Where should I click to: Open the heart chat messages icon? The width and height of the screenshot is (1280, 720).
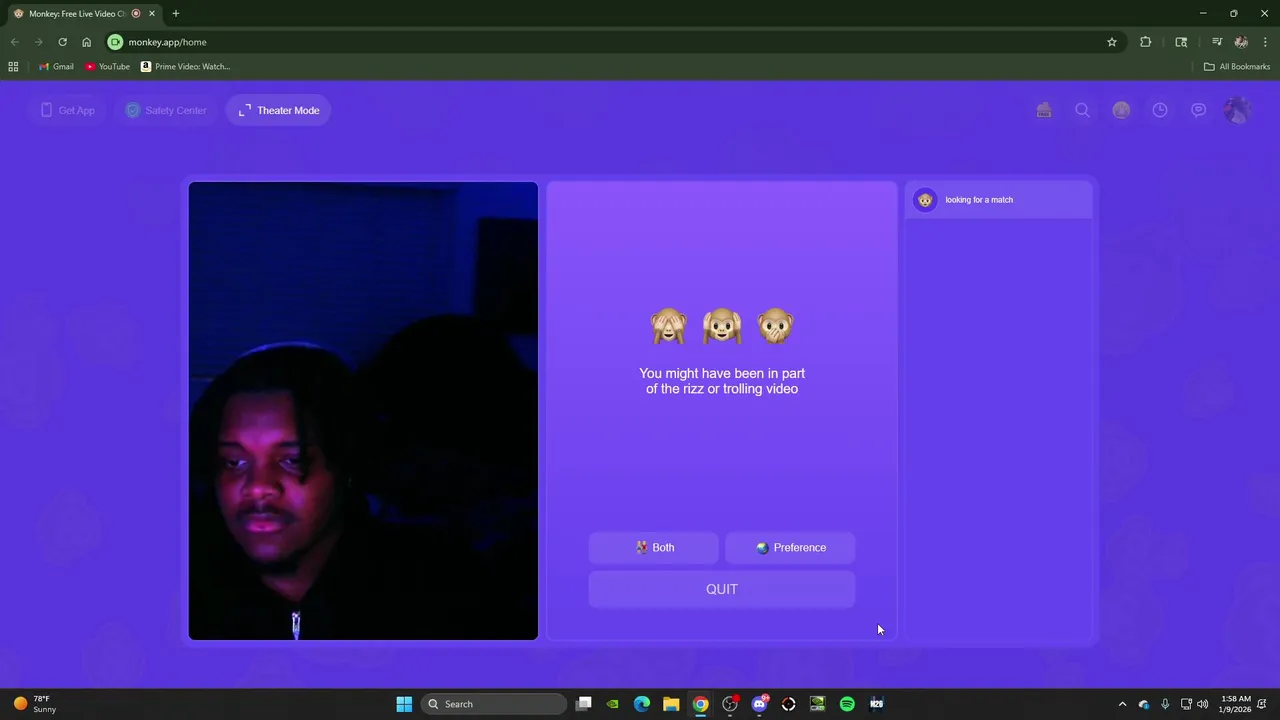point(1198,110)
